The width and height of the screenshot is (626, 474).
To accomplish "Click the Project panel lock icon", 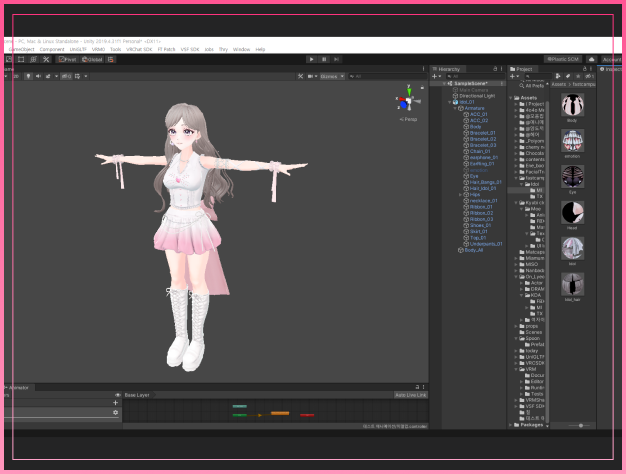I will (x=584, y=69).
